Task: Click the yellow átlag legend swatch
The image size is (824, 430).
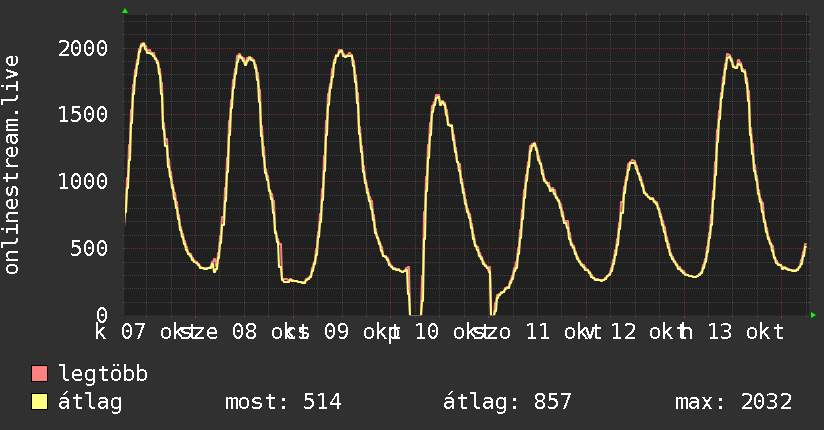Action: coord(40,402)
